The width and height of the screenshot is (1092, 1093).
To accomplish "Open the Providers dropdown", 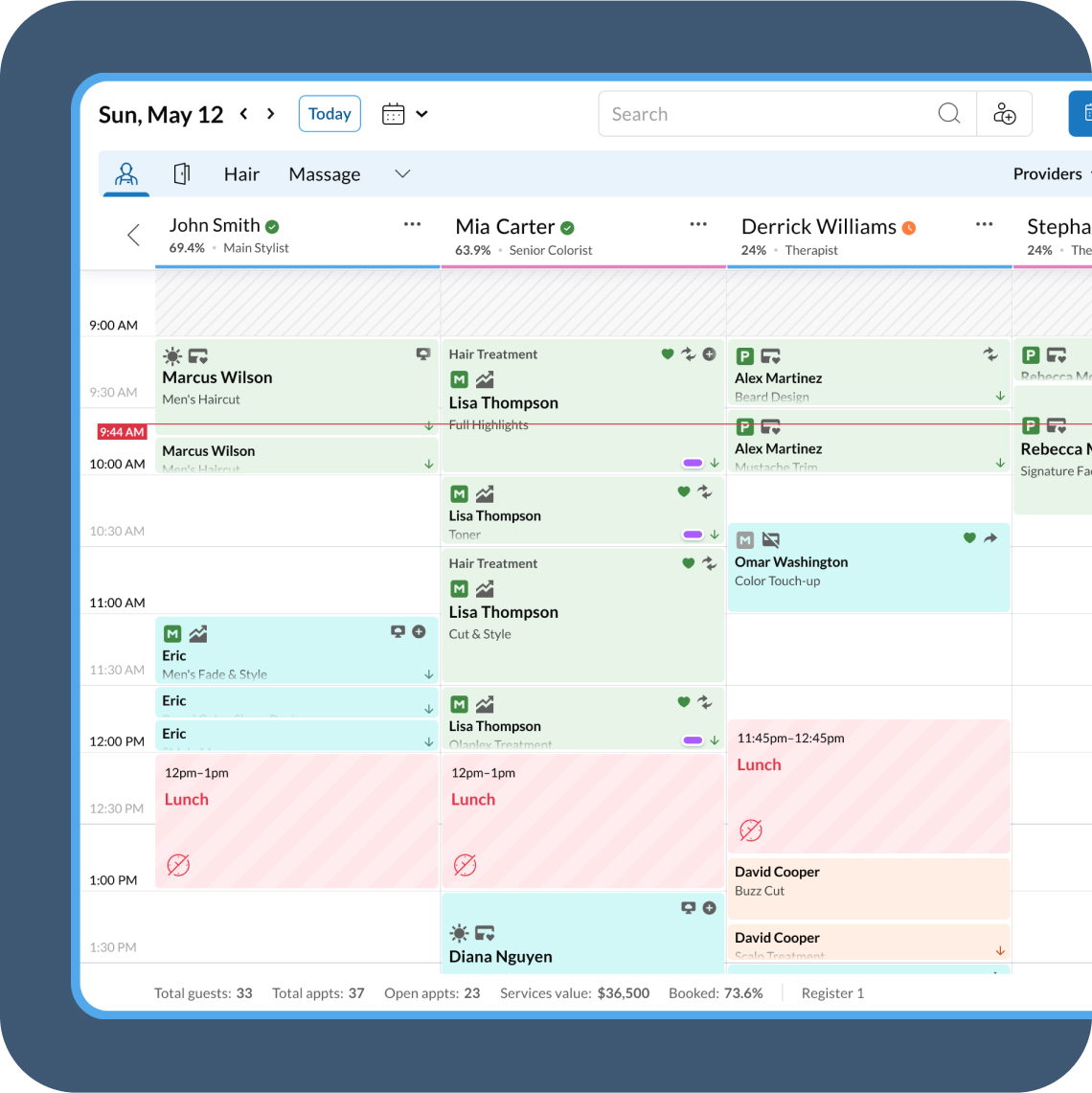I will pos(1051,174).
